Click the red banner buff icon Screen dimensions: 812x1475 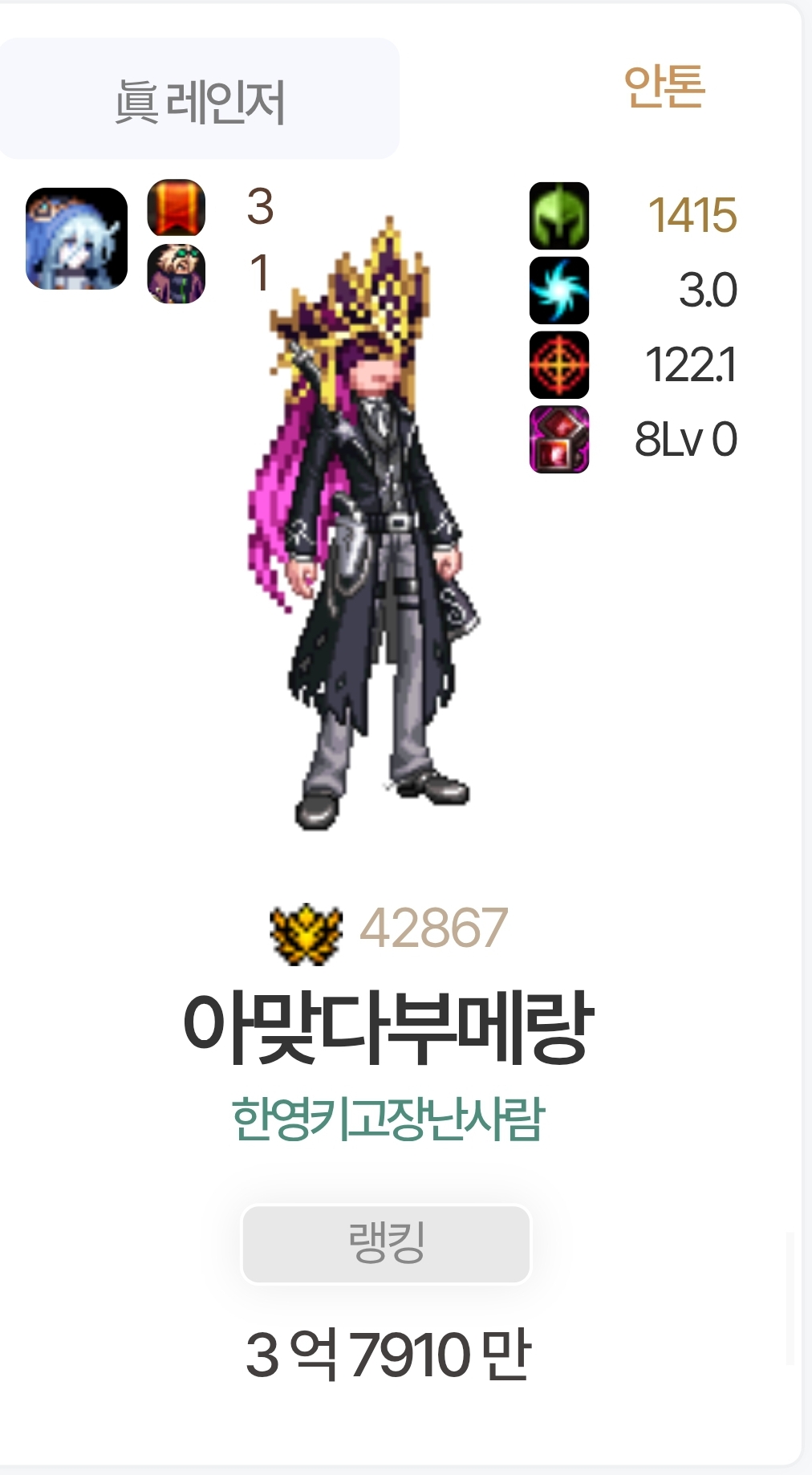[x=176, y=208]
